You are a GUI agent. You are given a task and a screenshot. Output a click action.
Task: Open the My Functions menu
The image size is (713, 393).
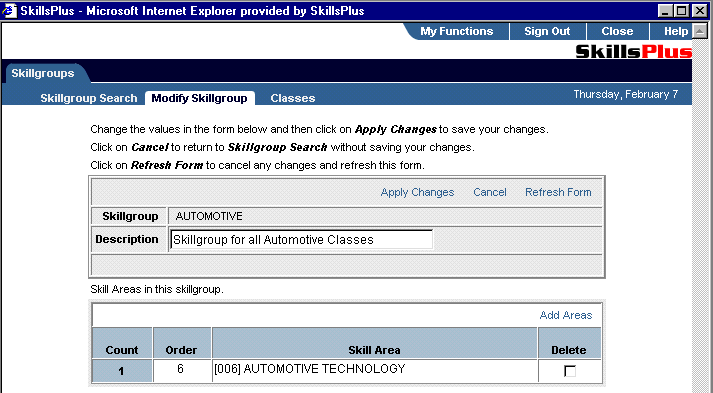point(457,31)
